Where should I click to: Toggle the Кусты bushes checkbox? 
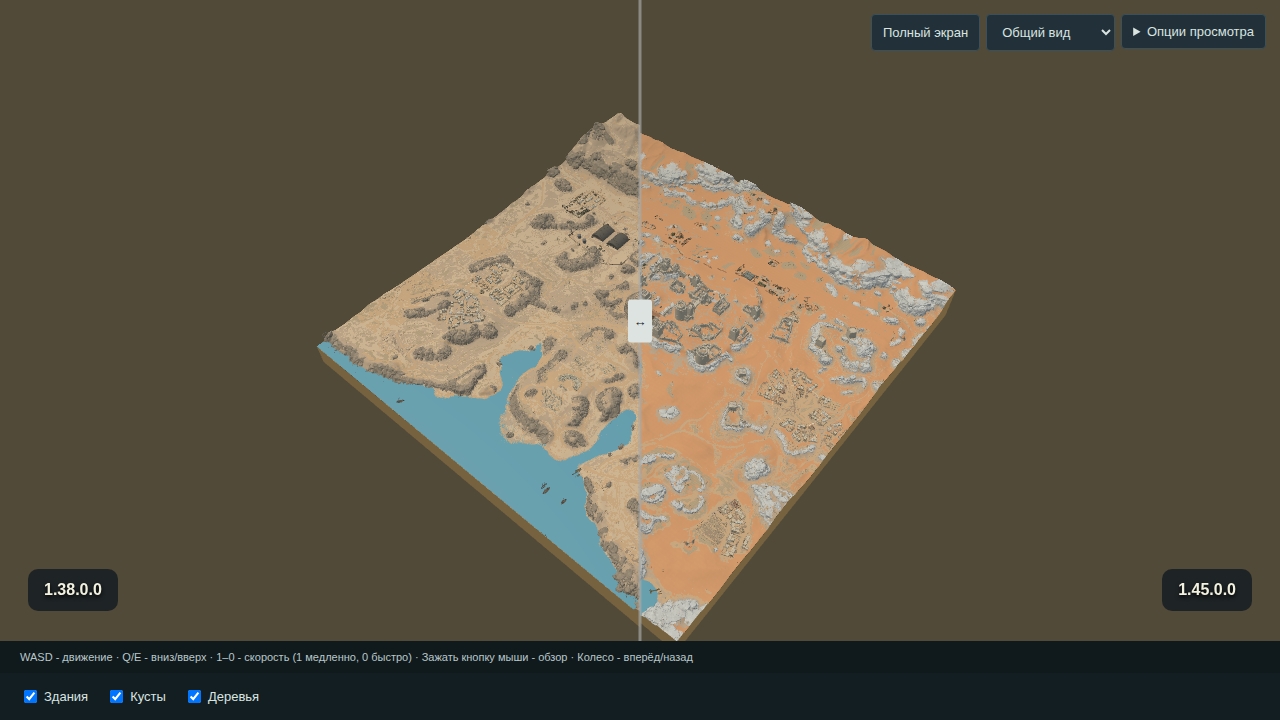[117, 697]
